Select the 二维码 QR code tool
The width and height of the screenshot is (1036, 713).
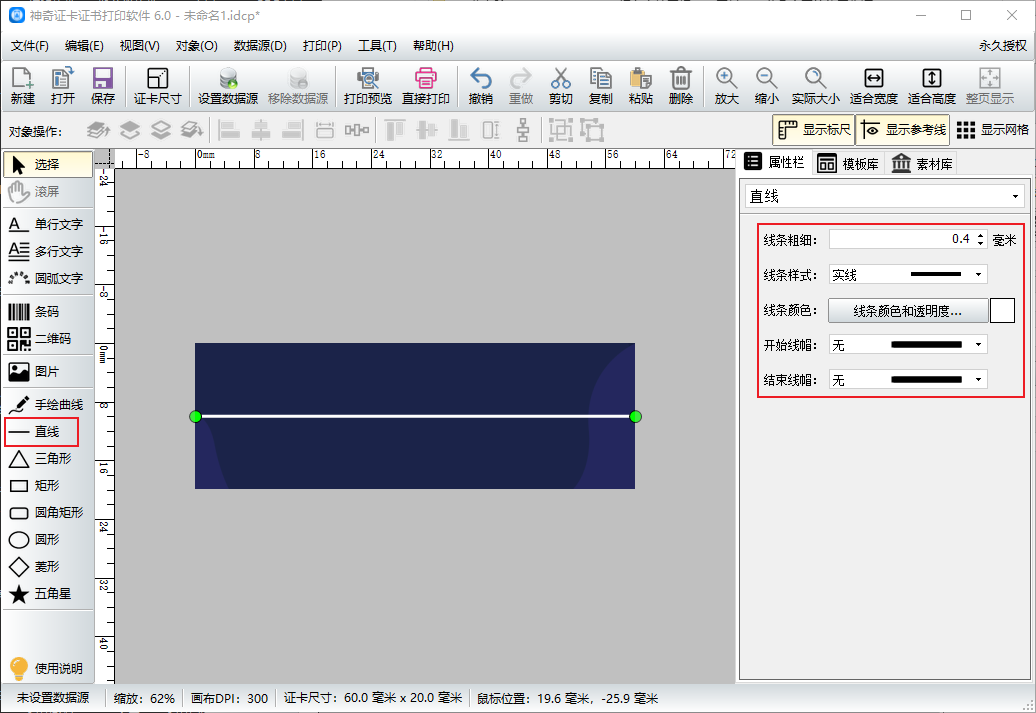coord(48,339)
